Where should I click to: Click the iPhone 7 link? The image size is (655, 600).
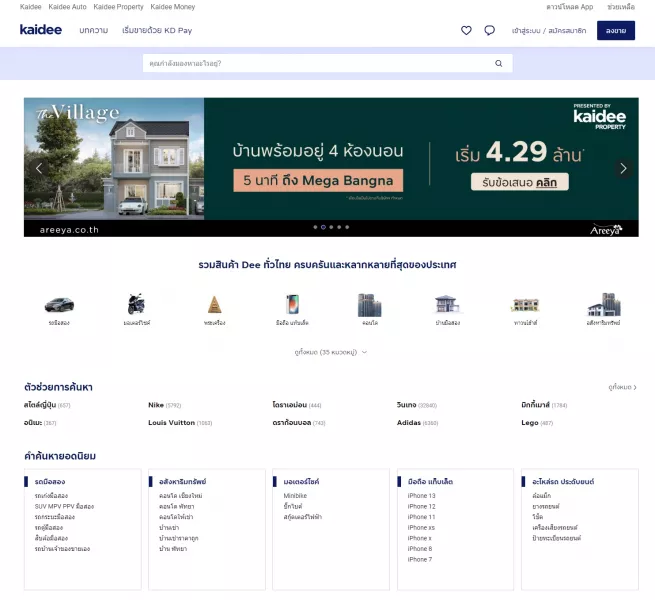(420, 559)
